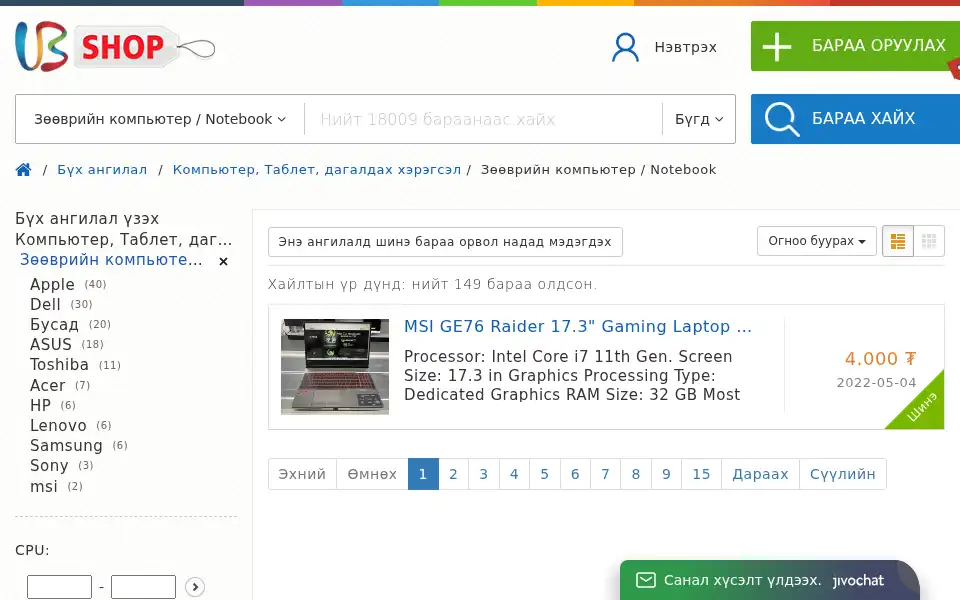The image size is (960, 600).
Task: Click Нэвтрэх login link
Action: click(685, 47)
